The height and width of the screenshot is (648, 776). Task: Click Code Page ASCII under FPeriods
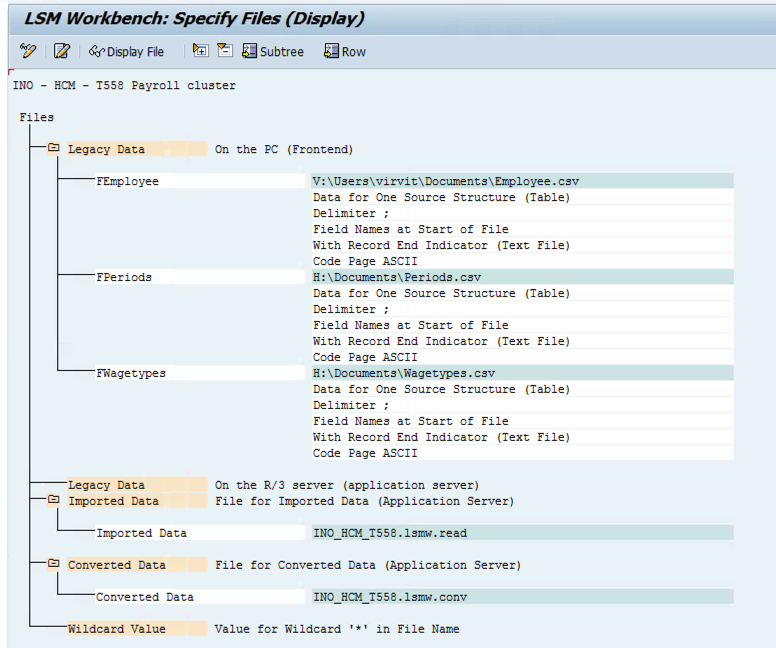tap(523, 357)
